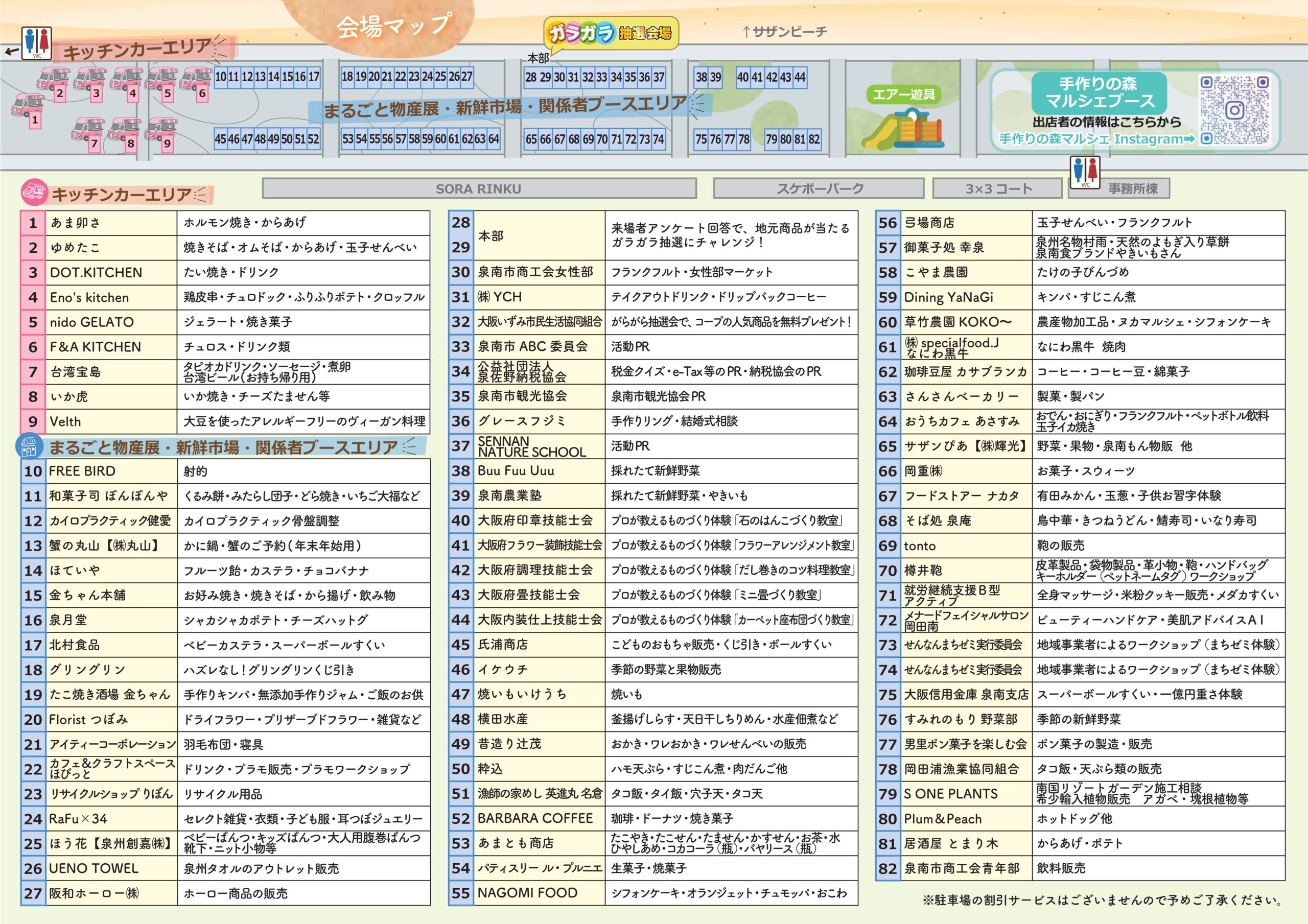Click the サザンビーチ direction arrow label
The width and height of the screenshot is (1308, 924).
pyautogui.click(x=784, y=32)
